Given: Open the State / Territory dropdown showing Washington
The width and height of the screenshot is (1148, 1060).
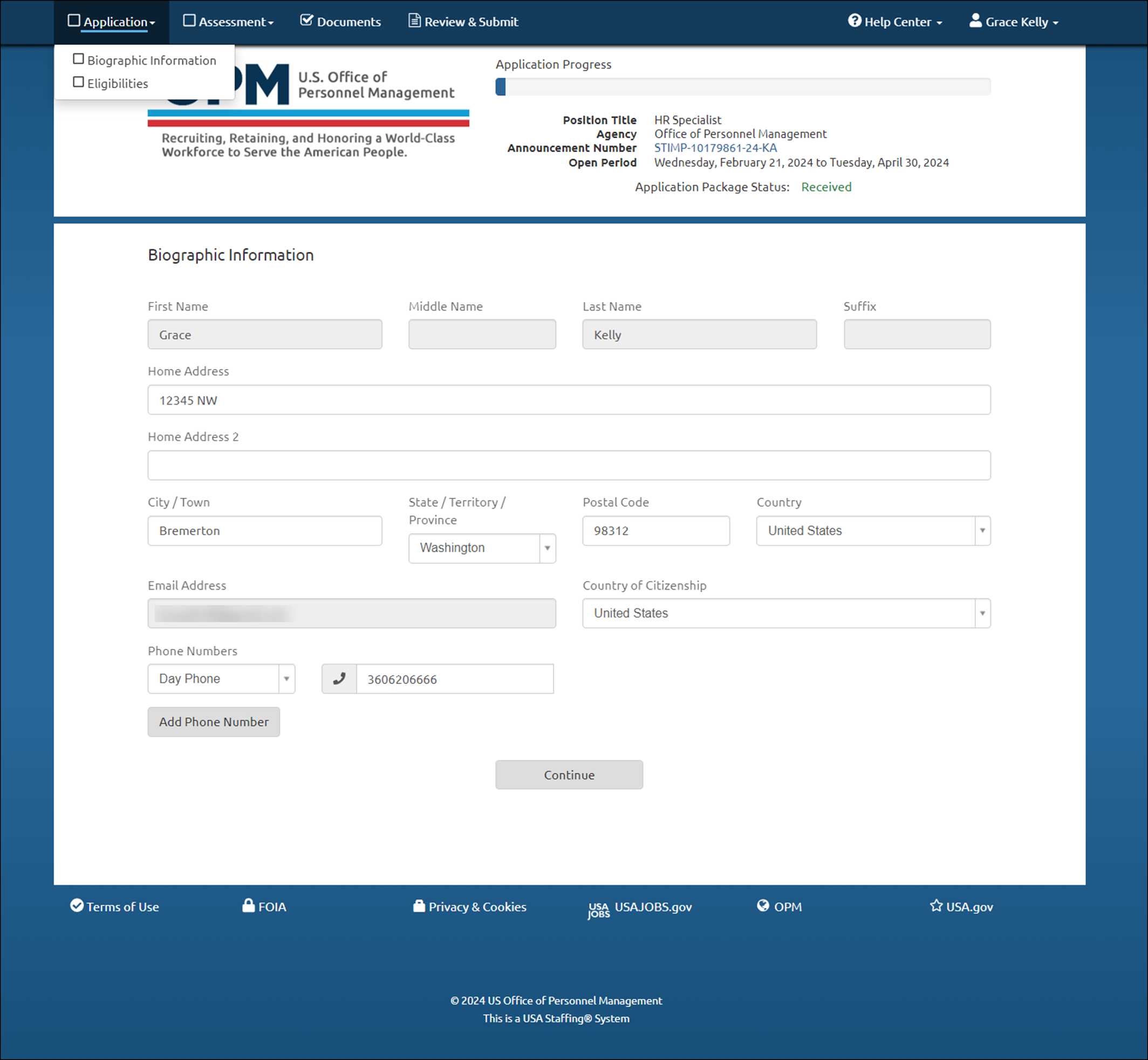Looking at the screenshot, I should (x=482, y=549).
